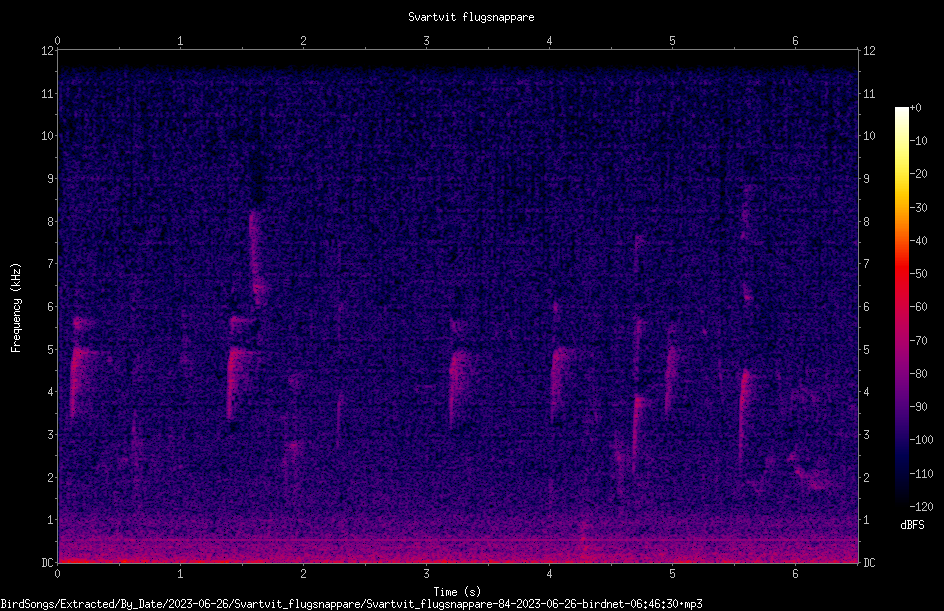Click the white top end of the color bar
The width and height of the screenshot is (944, 611).
[901, 111]
